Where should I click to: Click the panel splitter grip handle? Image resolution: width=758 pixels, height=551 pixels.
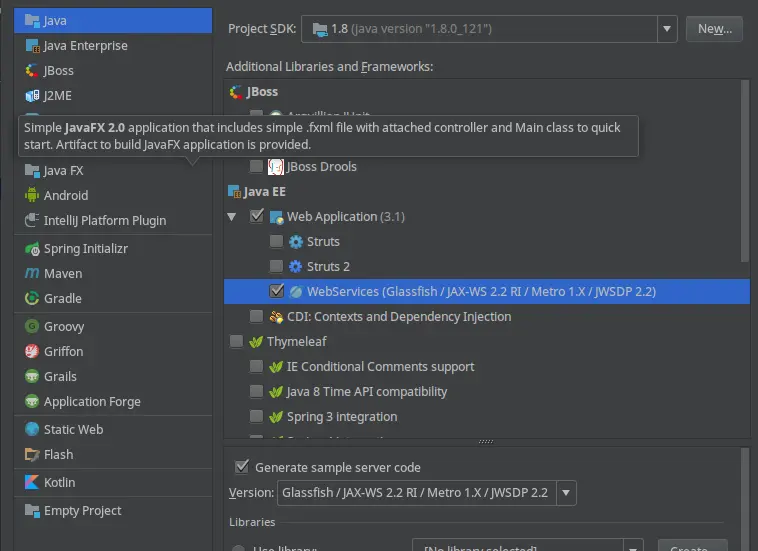pos(486,441)
